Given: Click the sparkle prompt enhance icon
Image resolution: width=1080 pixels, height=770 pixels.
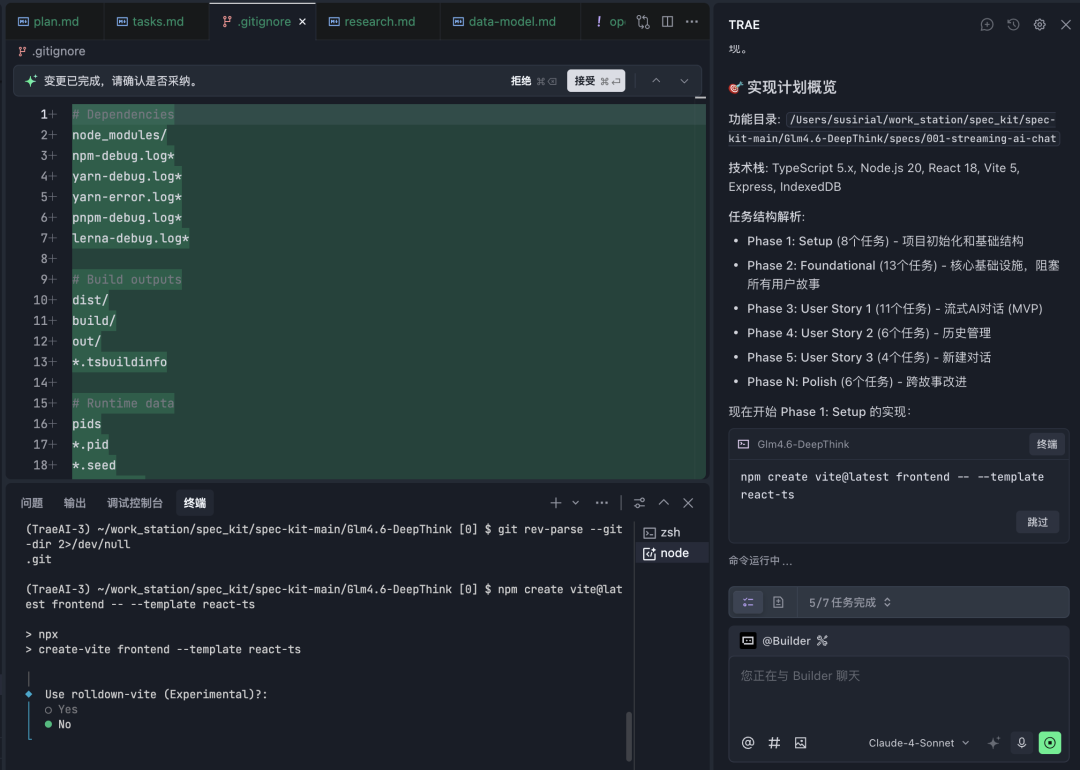Looking at the screenshot, I should tap(993, 742).
